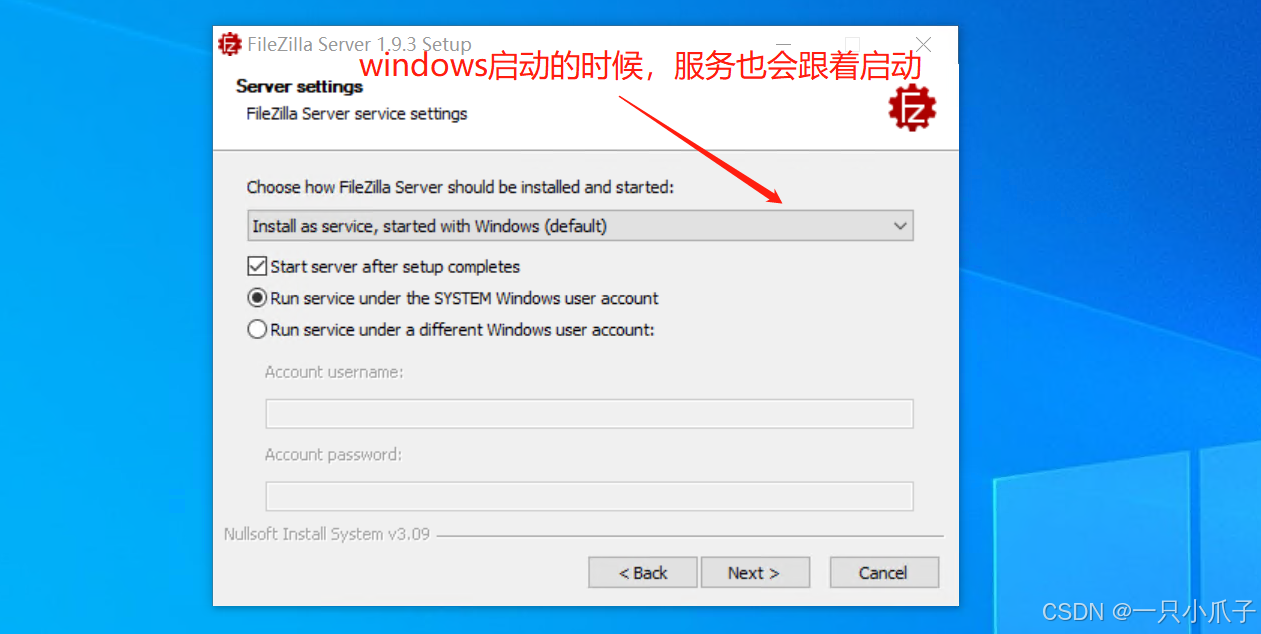The image size is (1261, 634).
Task: Click the FileZilla icon in the title bar
Action: click(x=230, y=44)
